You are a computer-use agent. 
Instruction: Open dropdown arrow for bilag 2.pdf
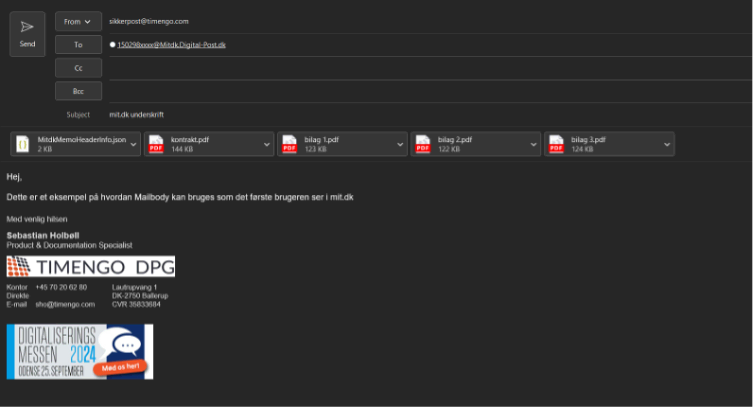pyautogui.click(x=533, y=144)
